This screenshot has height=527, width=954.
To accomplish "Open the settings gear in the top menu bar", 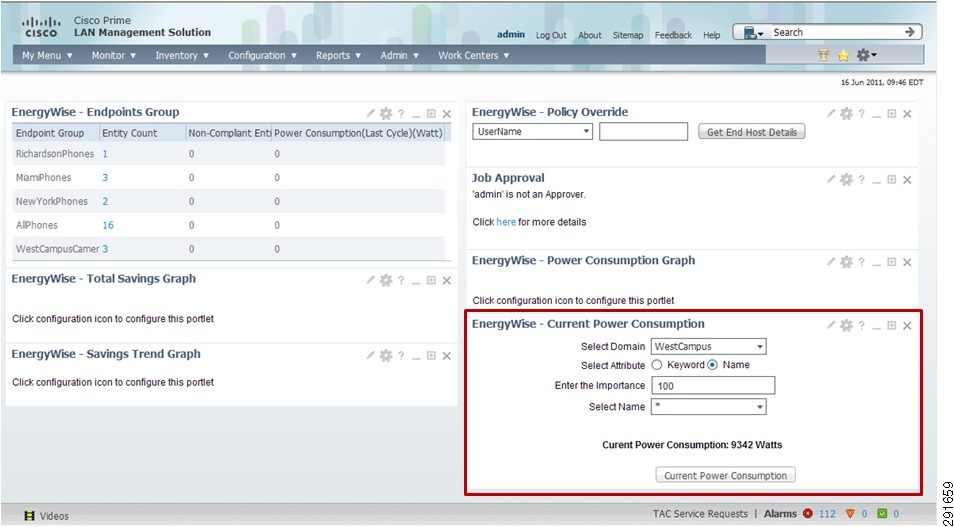I will (866, 55).
